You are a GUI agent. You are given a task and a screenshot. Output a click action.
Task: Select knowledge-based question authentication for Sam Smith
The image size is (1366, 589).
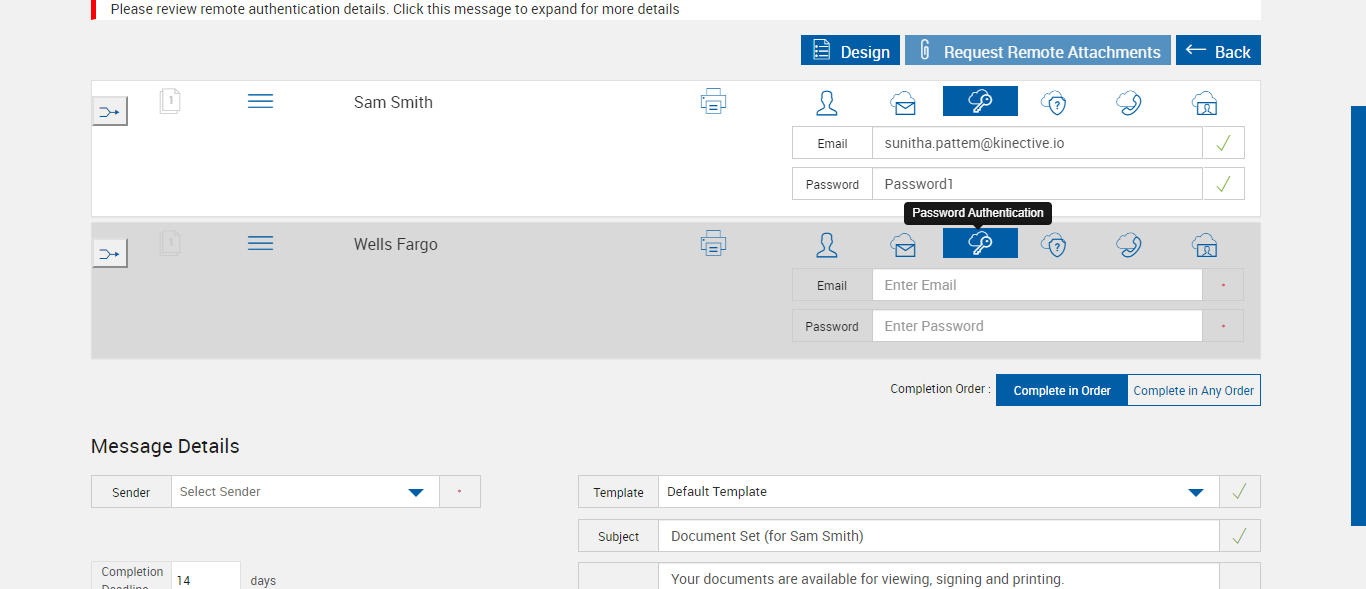click(x=1054, y=102)
